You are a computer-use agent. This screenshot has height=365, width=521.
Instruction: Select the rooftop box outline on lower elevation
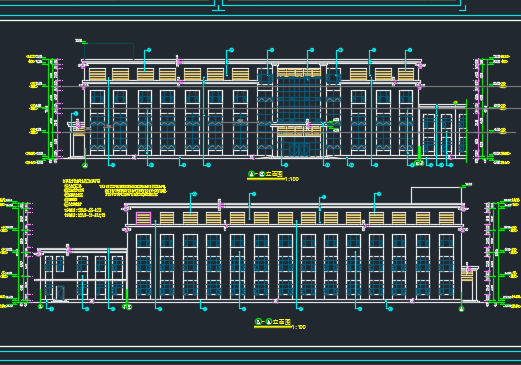436,195
